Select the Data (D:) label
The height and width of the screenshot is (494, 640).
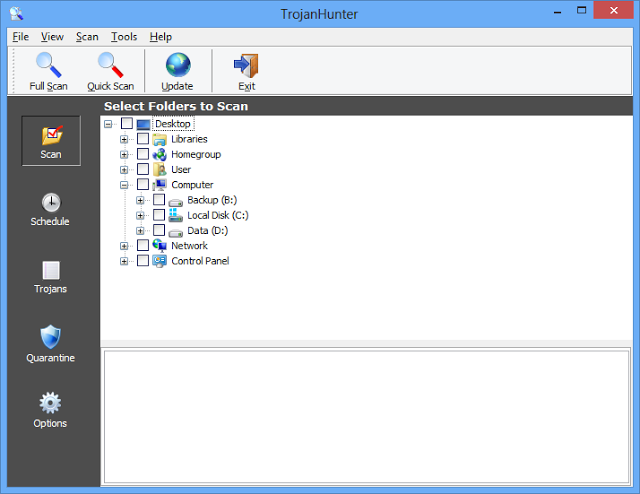[208, 231]
